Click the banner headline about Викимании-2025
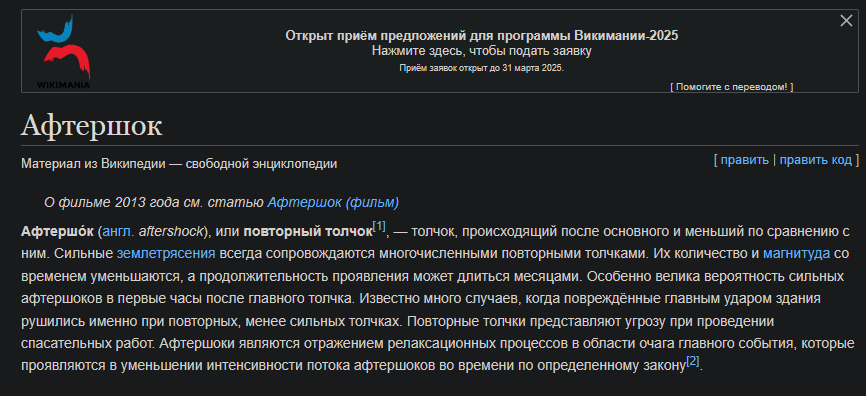The height and width of the screenshot is (396, 866). tap(482, 36)
